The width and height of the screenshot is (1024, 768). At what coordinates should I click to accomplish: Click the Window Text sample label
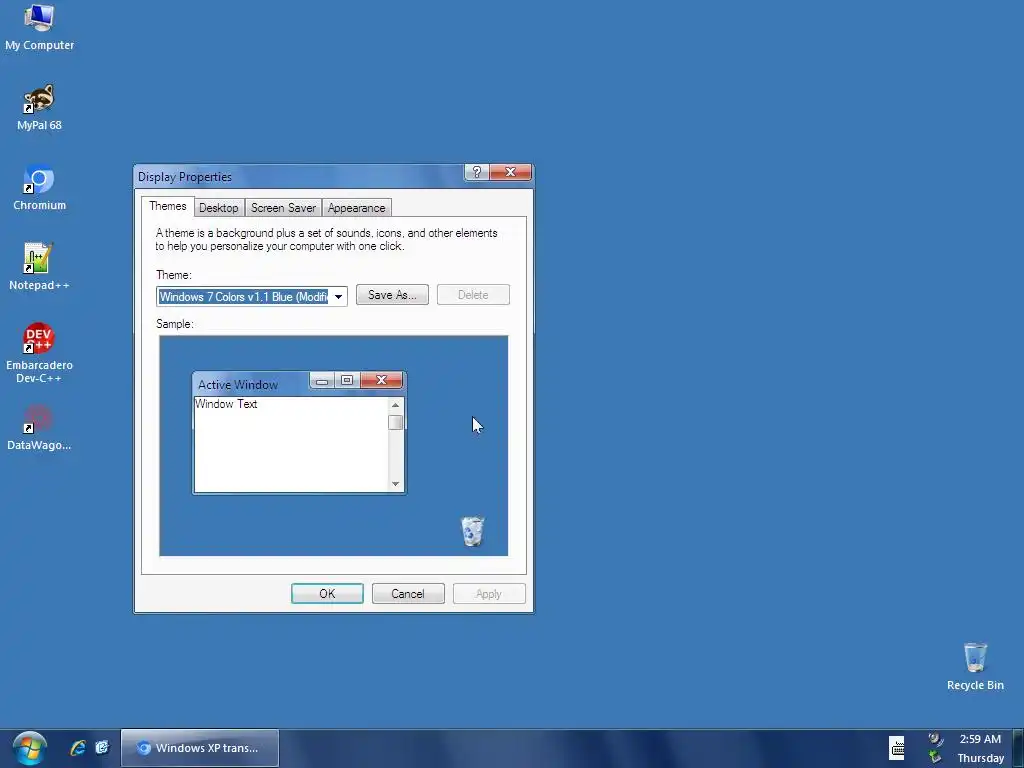pyautogui.click(x=226, y=404)
